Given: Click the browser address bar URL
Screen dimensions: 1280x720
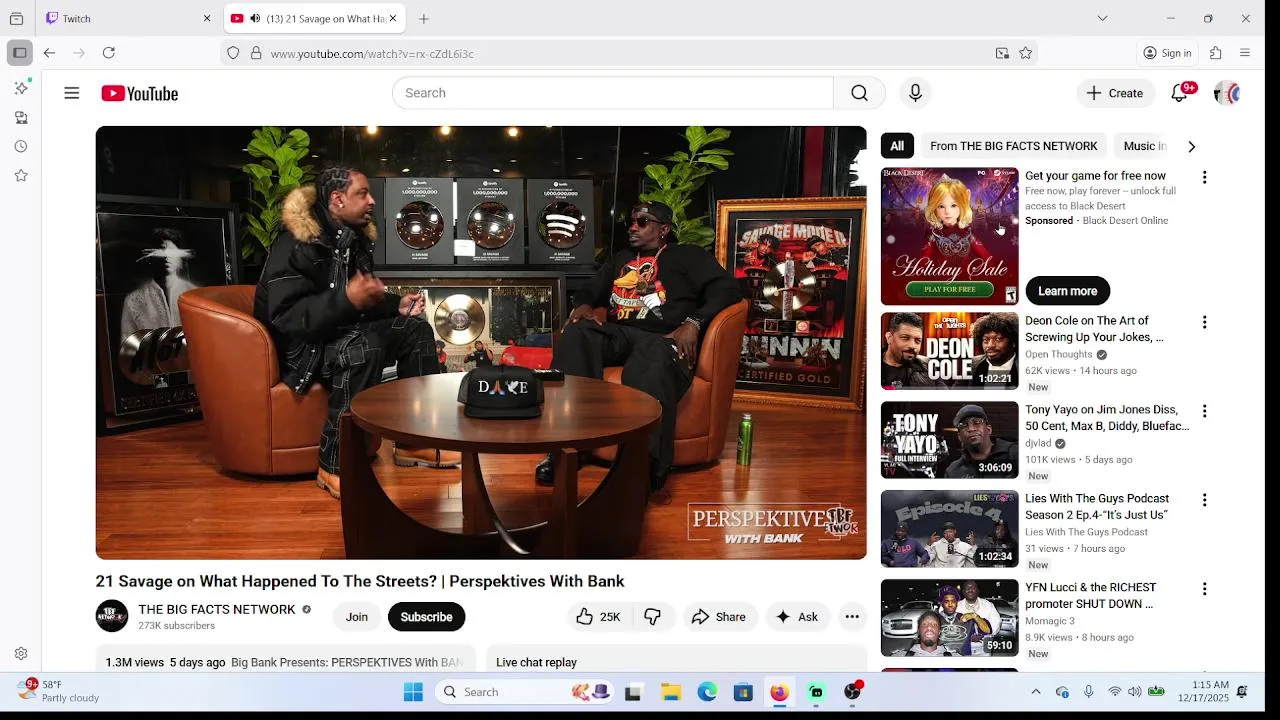Looking at the screenshot, I should click(x=372, y=54).
